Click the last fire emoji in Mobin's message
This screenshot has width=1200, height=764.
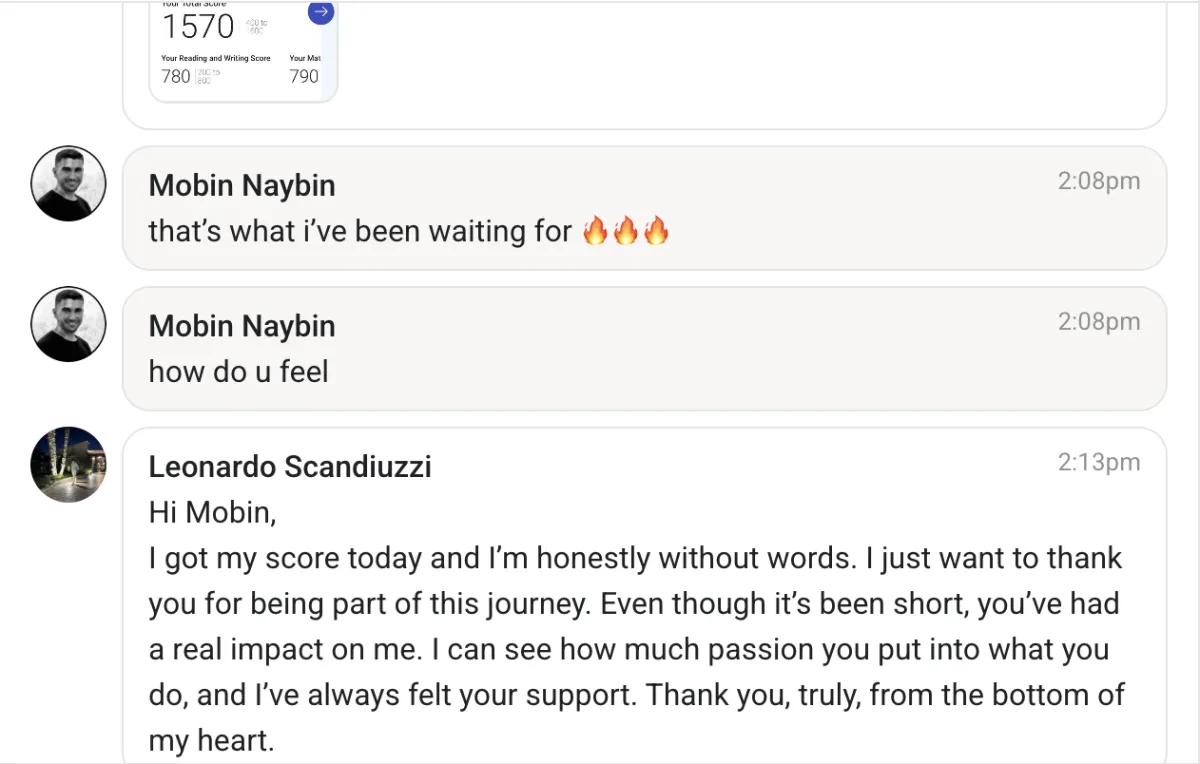pyautogui.click(x=656, y=232)
